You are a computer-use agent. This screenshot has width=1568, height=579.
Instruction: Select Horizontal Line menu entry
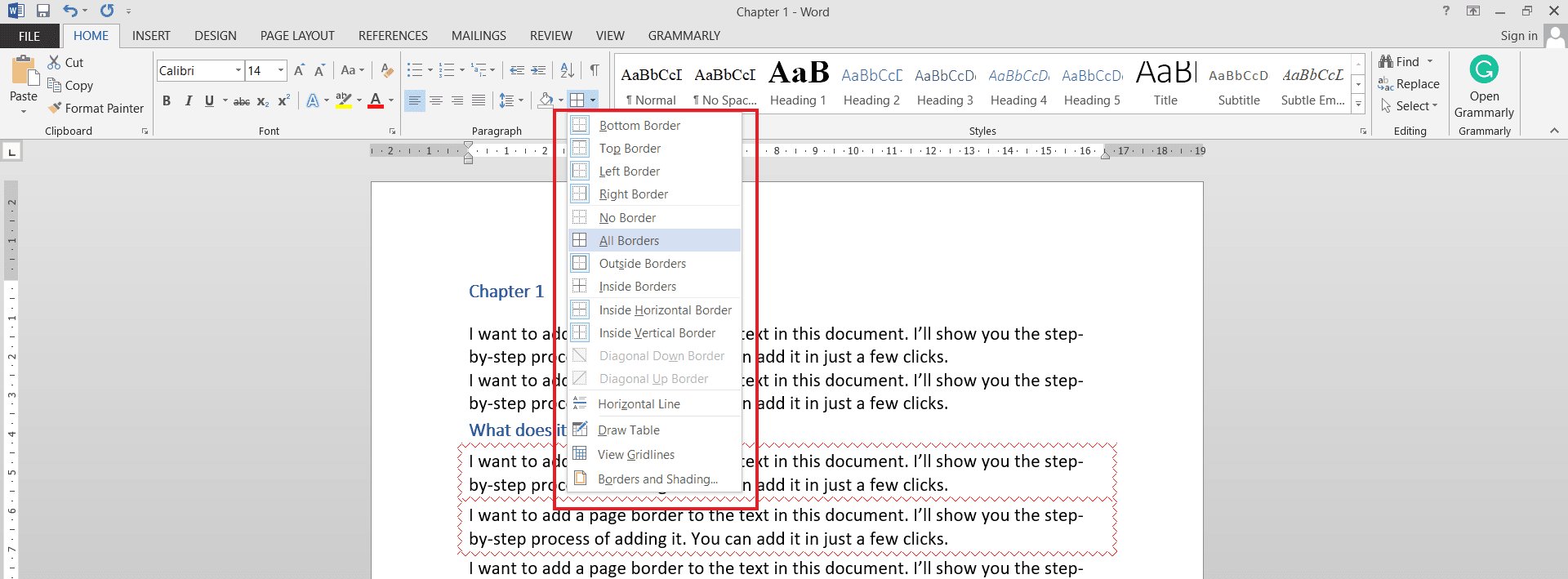pyautogui.click(x=655, y=403)
